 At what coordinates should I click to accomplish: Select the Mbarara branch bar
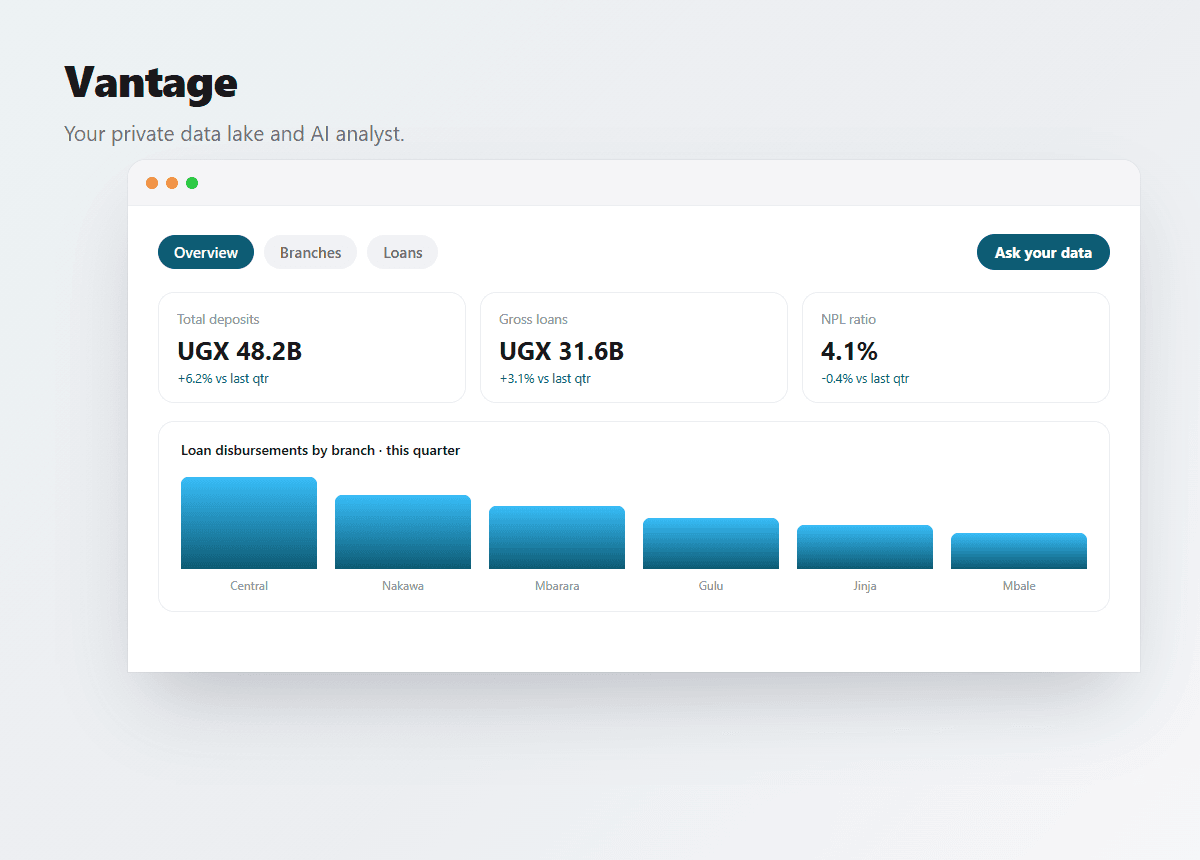(557, 537)
